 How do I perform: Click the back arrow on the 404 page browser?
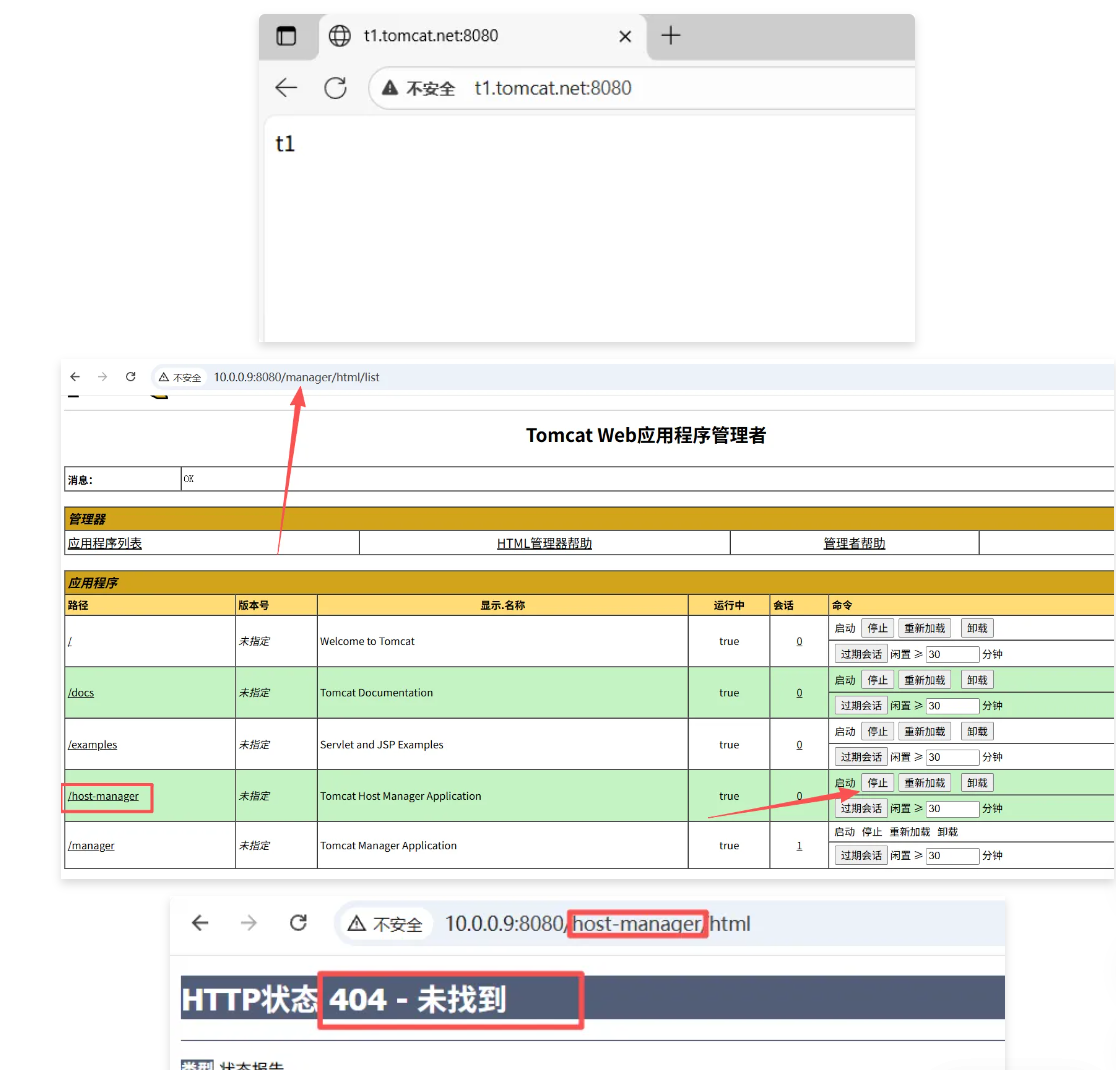[x=200, y=923]
